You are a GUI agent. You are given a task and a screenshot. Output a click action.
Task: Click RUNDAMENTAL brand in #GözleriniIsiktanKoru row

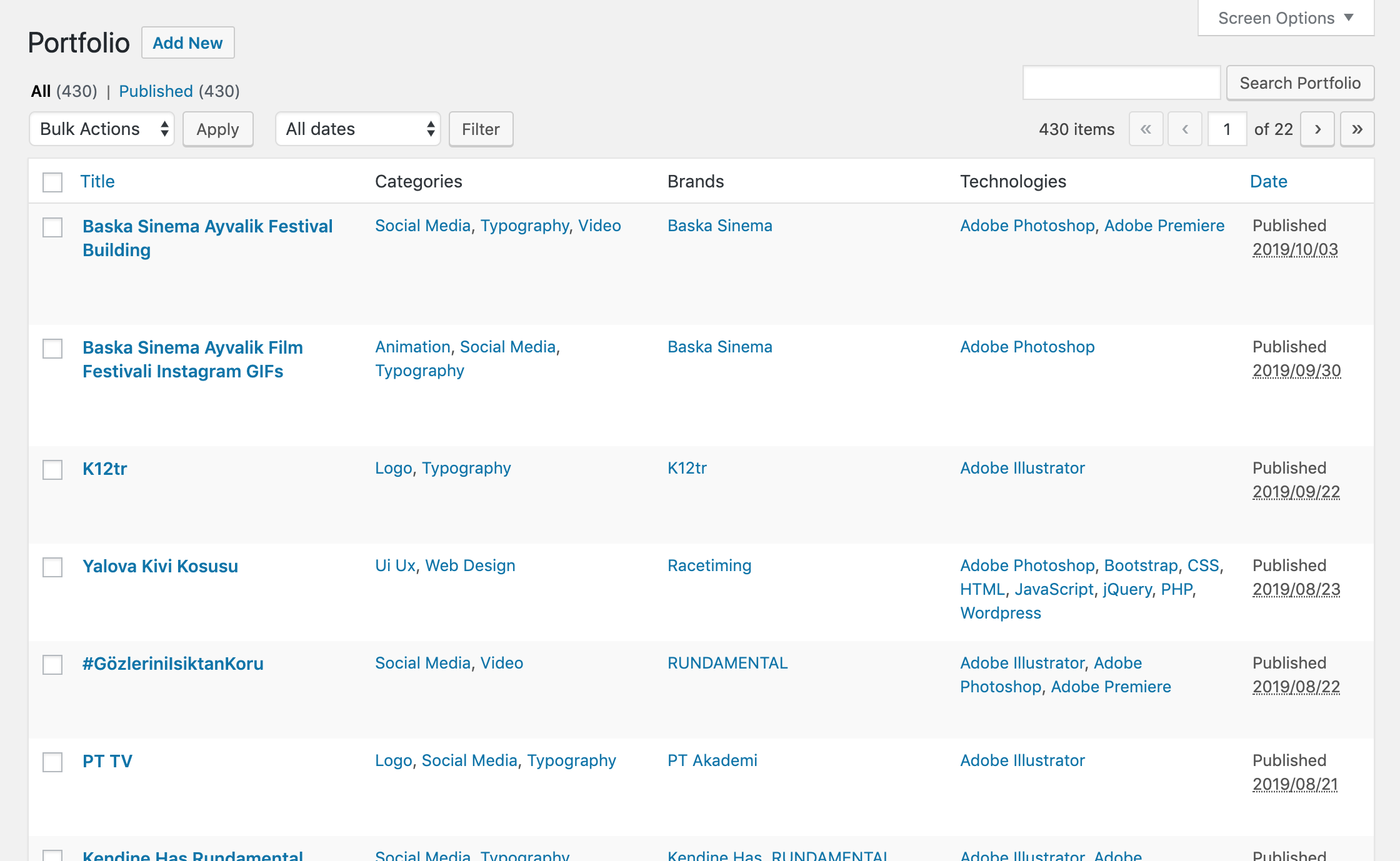[727, 663]
